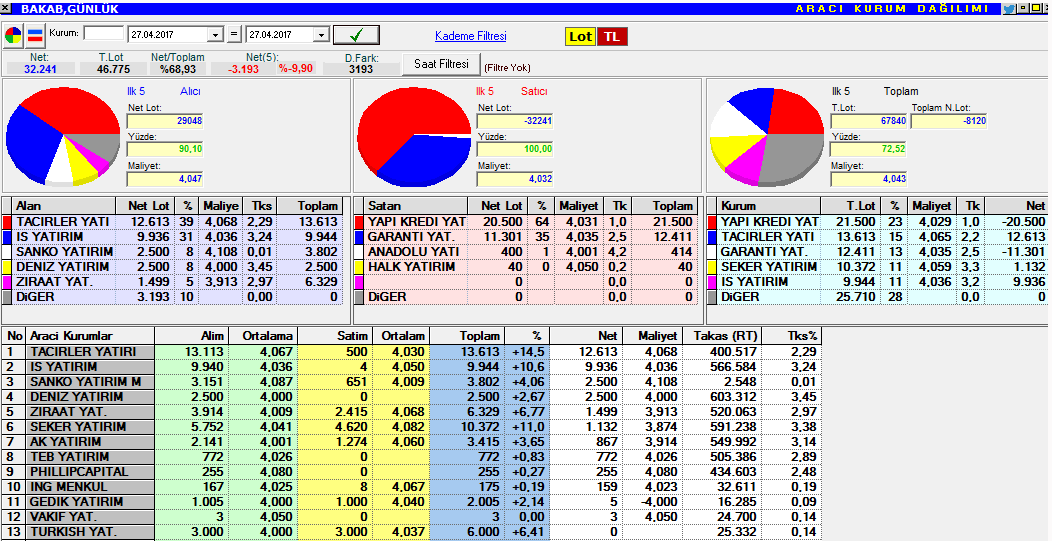Sort by the Alan column header

pyautogui.click(x=64, y=205)
